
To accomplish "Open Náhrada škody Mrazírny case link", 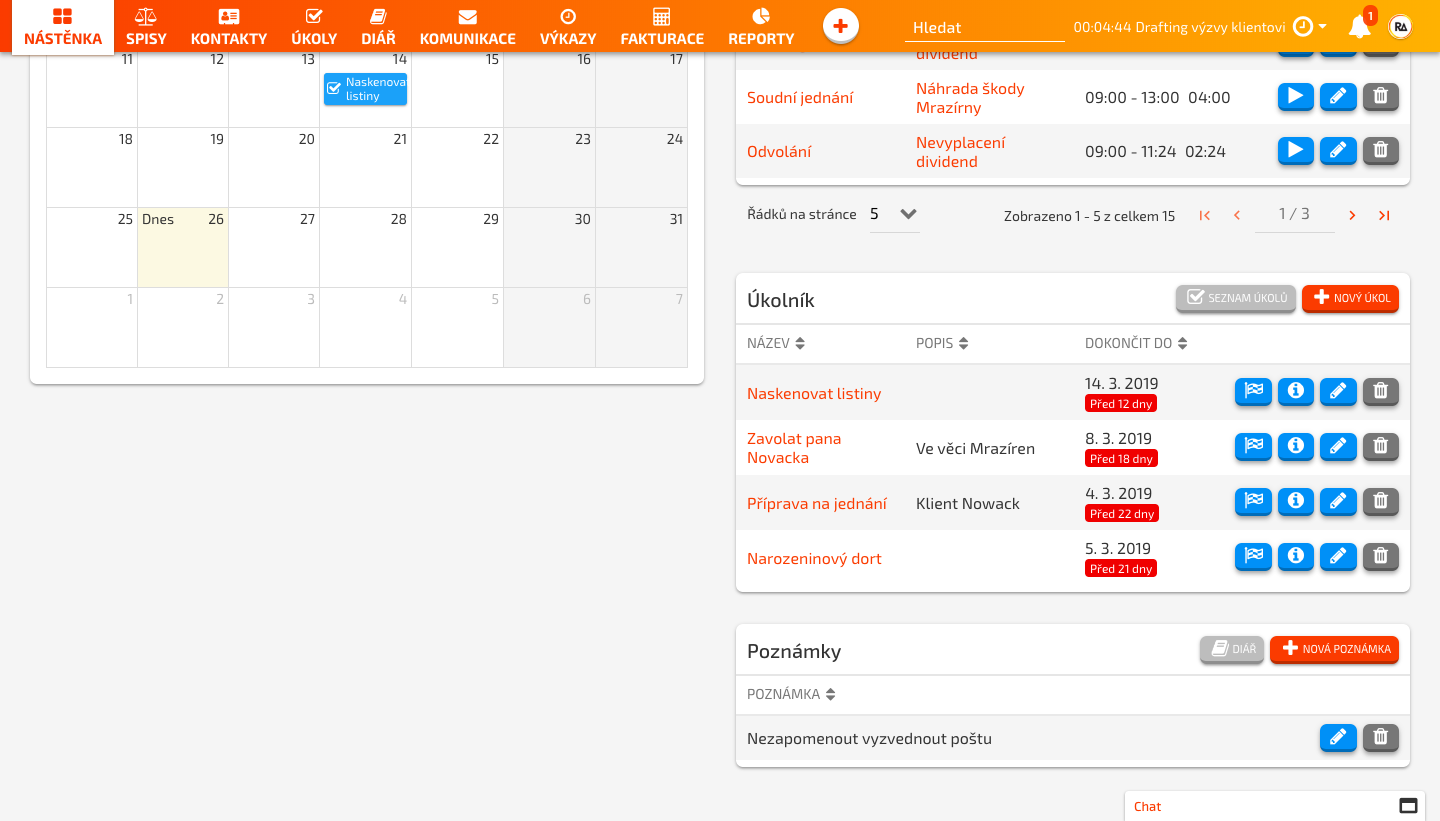I will (970, 98).
